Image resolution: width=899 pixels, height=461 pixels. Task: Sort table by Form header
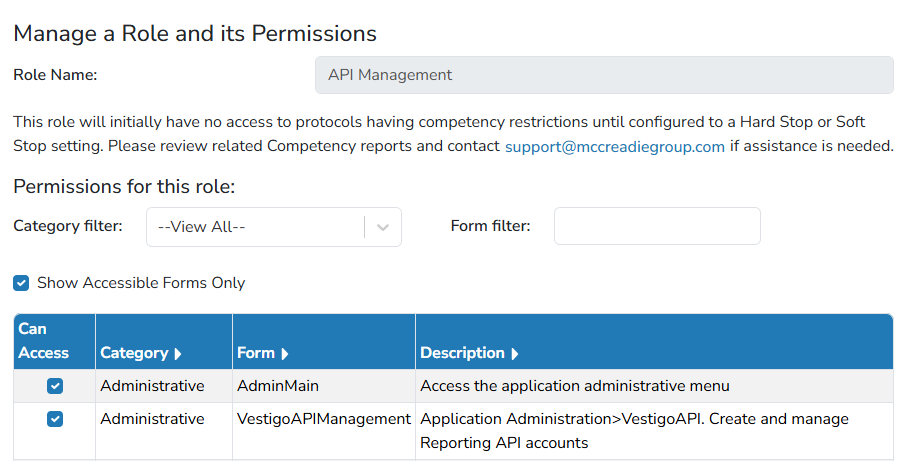(256, 353)
